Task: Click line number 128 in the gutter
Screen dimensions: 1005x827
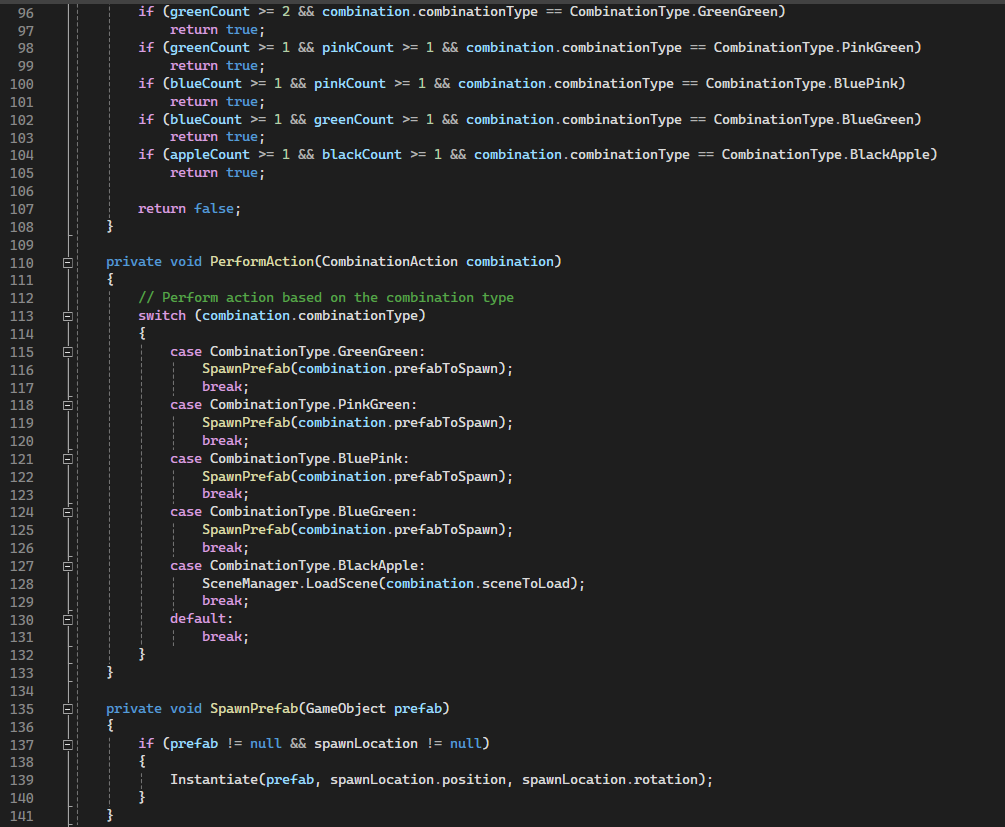Action: [21, 584]
